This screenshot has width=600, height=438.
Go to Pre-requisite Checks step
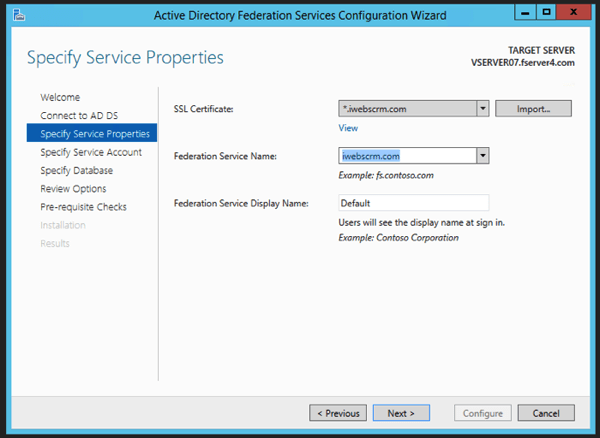[x=83, y=207]
